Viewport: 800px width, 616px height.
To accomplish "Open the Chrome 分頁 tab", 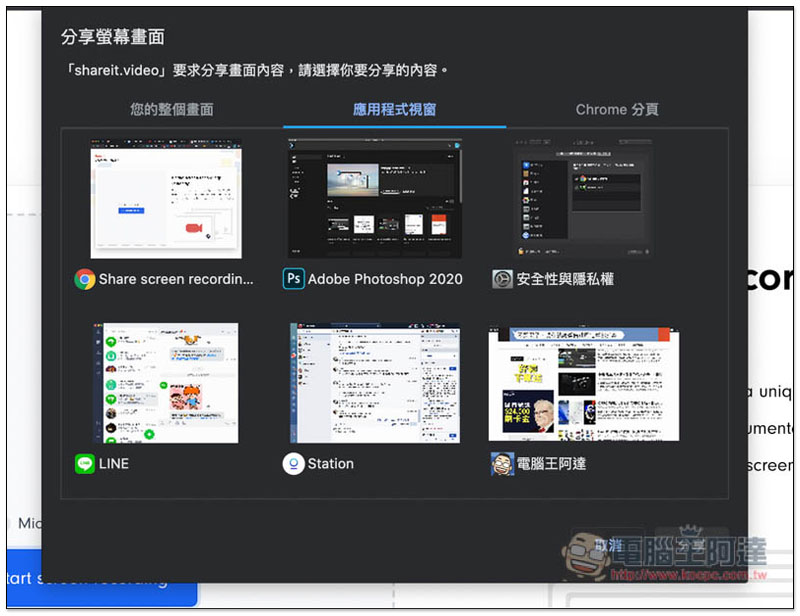I will pos(617,109).
